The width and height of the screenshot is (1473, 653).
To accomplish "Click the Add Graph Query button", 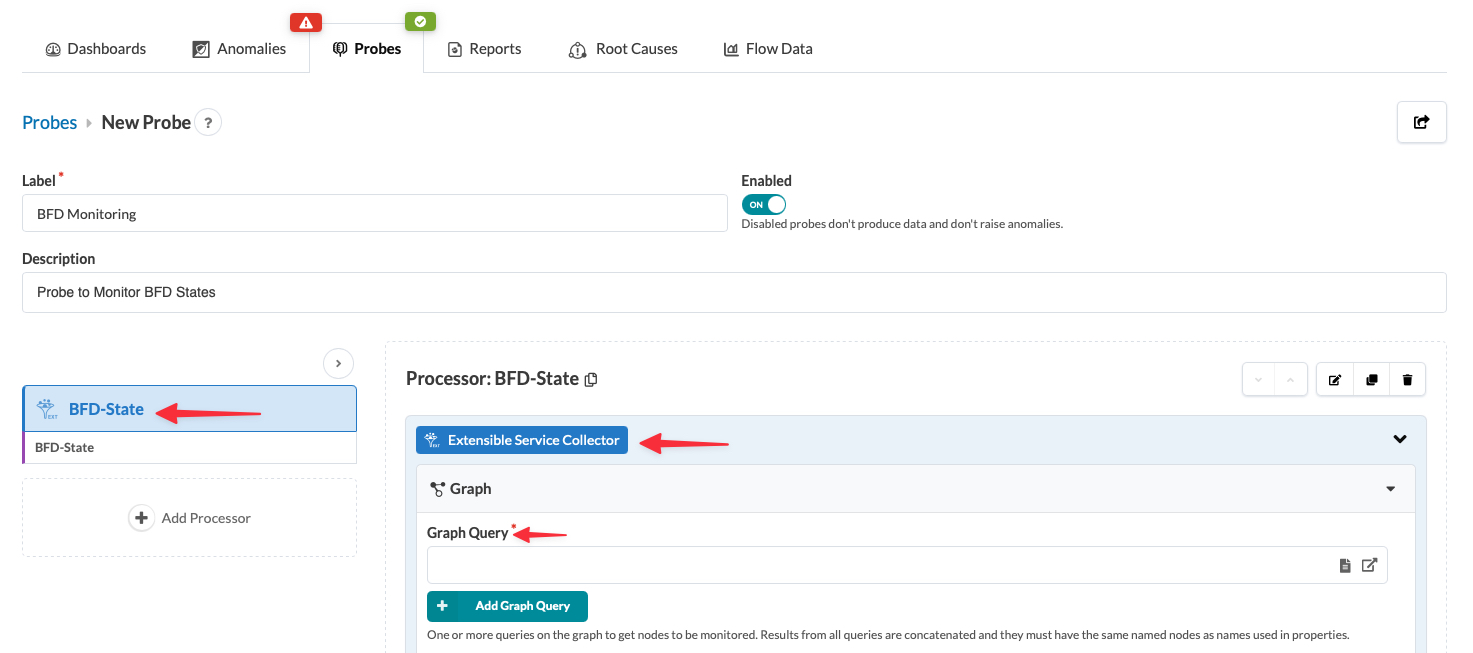I will point(507,606).
